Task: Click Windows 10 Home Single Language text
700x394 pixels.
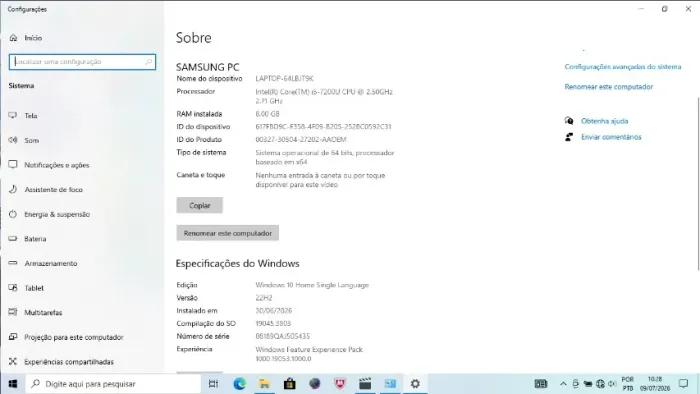Action: [x=312, y=285]
